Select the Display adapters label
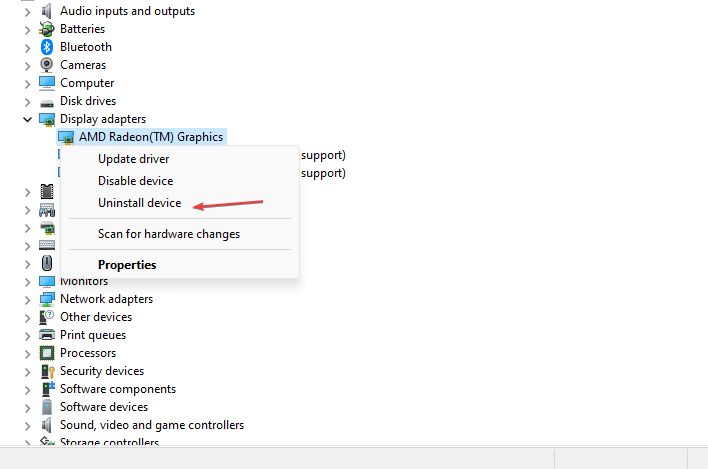The width and height of the screenshot is (708, 469). click(x=103, y=119)
